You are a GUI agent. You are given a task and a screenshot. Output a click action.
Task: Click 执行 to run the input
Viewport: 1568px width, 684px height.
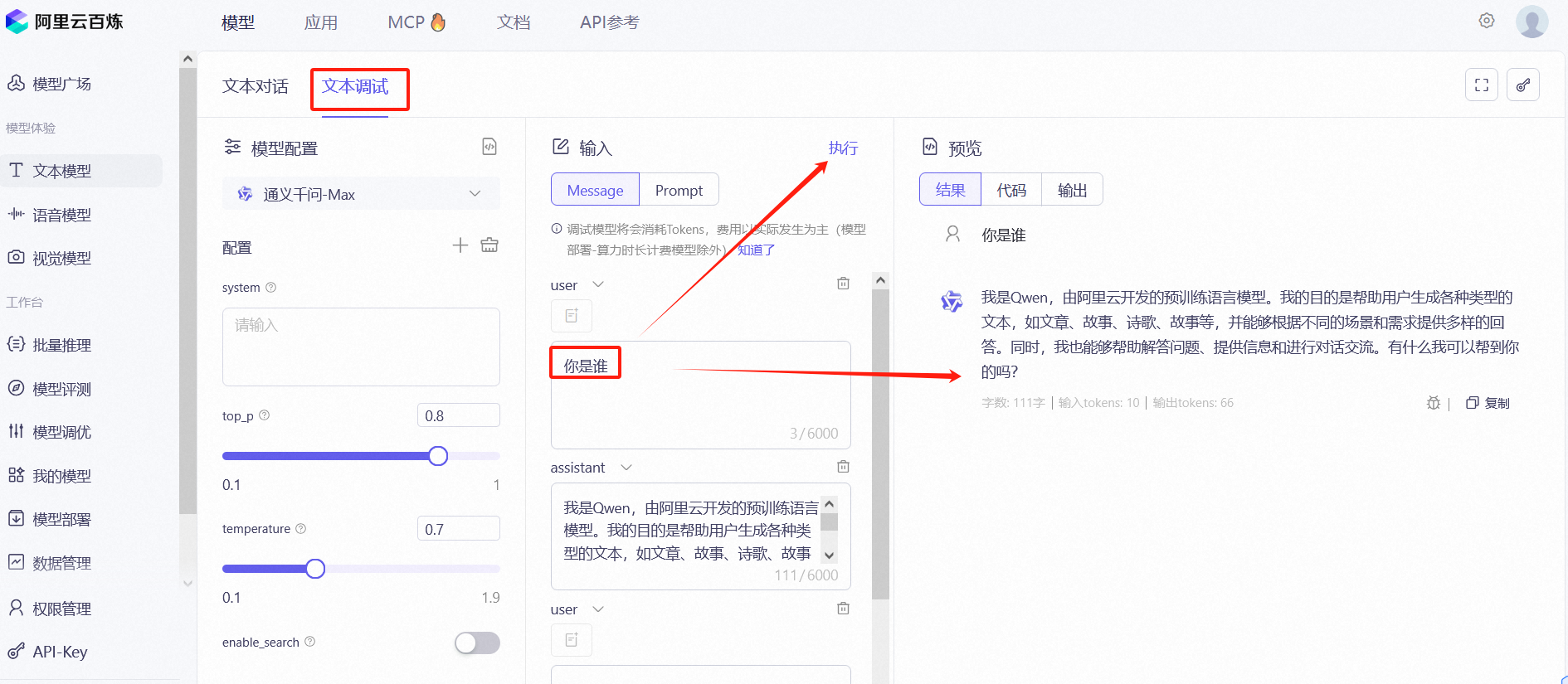click(843, 148)
